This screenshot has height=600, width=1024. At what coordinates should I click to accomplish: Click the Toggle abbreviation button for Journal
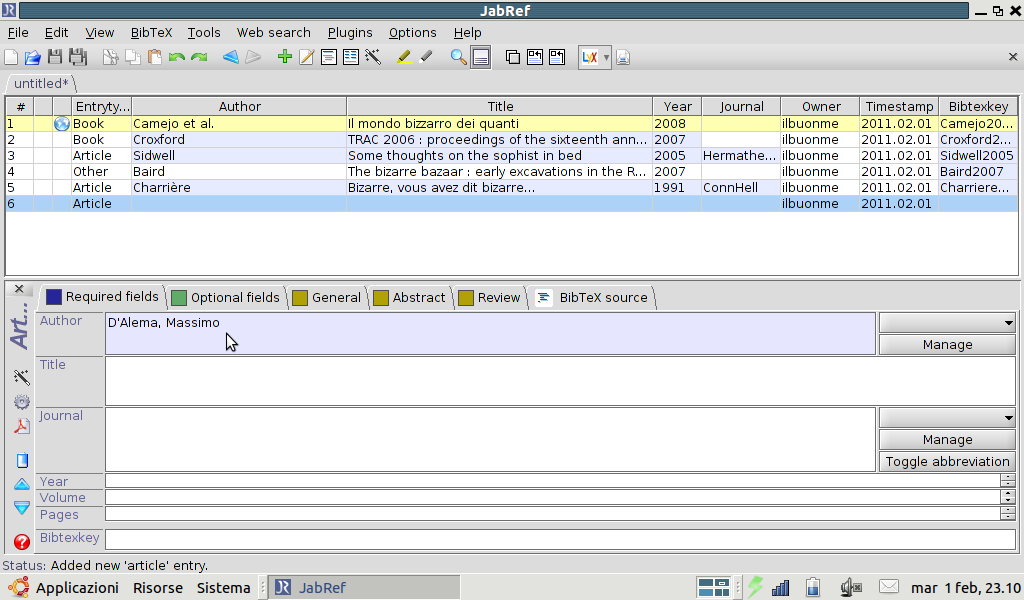click(947, 462)
